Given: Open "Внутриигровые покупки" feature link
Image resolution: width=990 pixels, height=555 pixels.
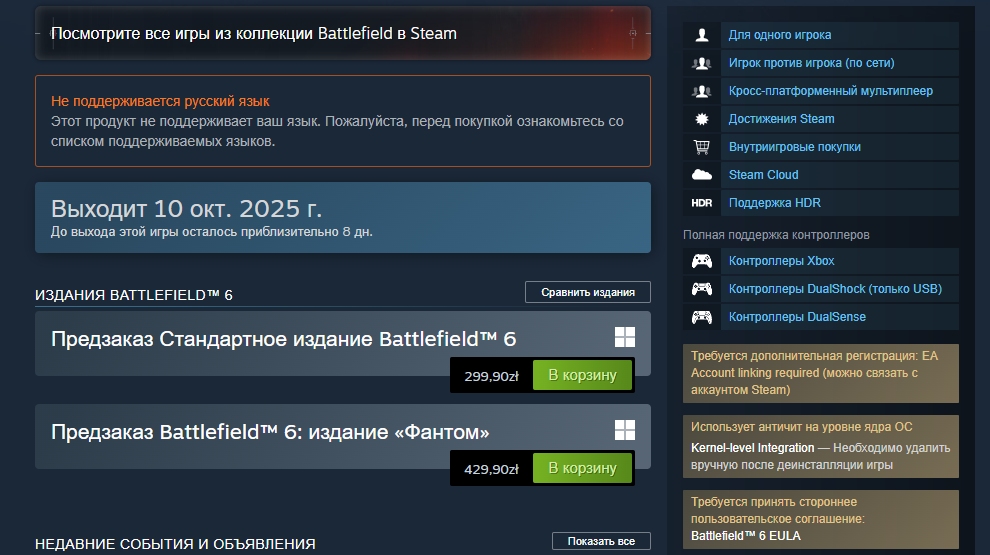Looking at the screenshot, I should coord(794,147).
